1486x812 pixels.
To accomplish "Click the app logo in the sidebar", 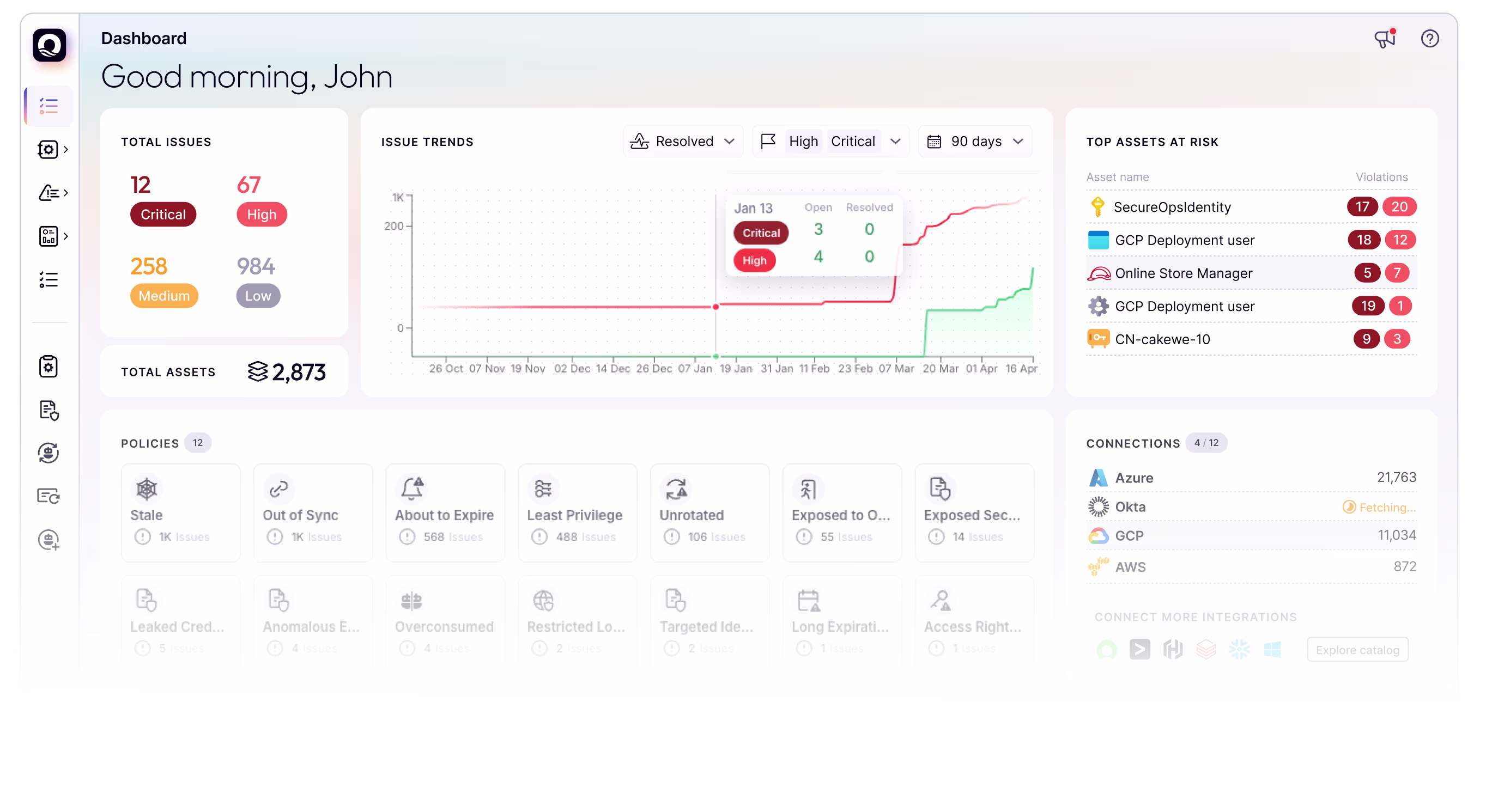I will pos(49,46).
